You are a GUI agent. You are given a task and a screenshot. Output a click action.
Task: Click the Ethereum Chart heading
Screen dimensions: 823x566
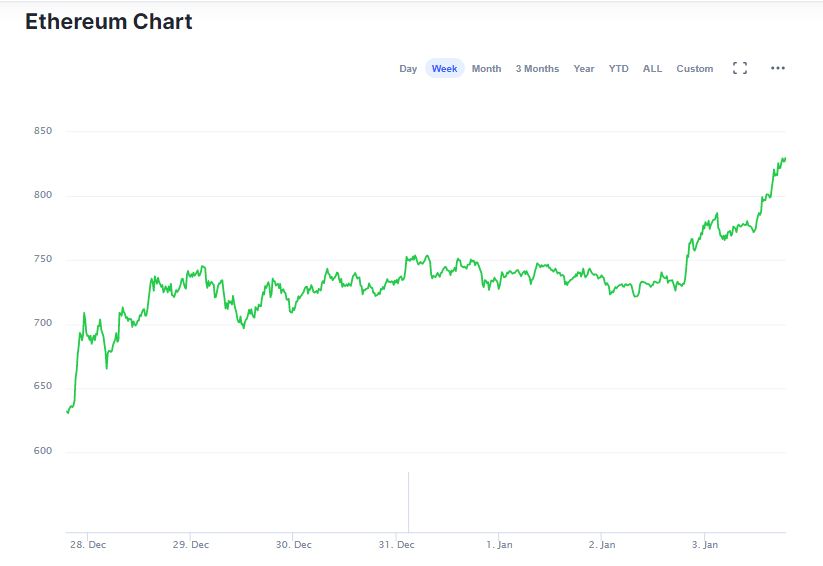(109, 22)
